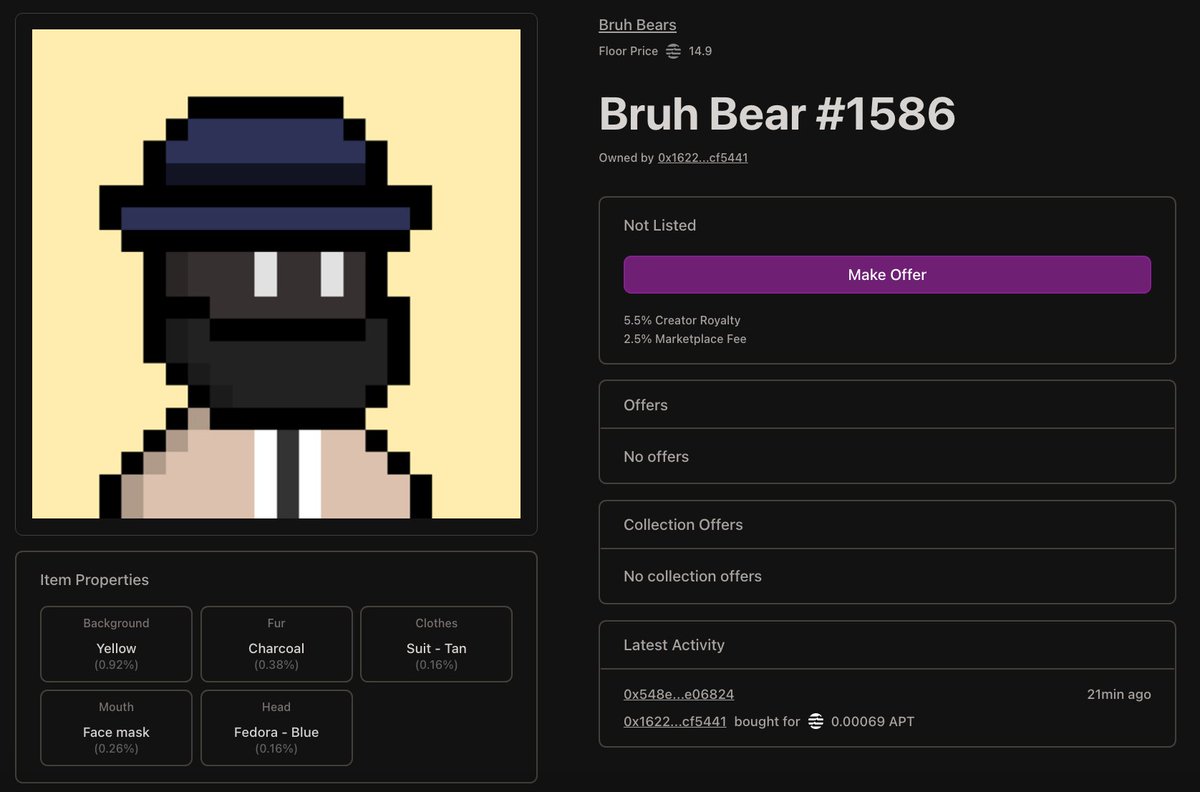Select the Yellow Background property
Image resolution: width=1200 pixels, height=792 pixels.
115,644
